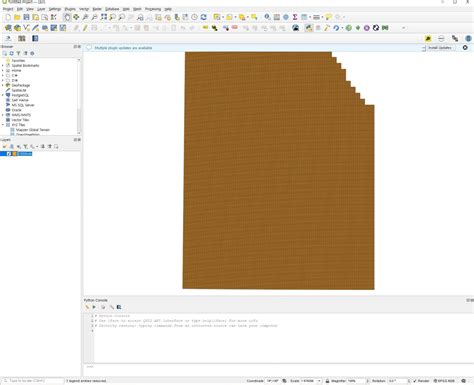Image resolution: width=474 pixels, height=385 pixels.
Task: Toggle the Render checkbox in status bar
Action: (415, 381)
